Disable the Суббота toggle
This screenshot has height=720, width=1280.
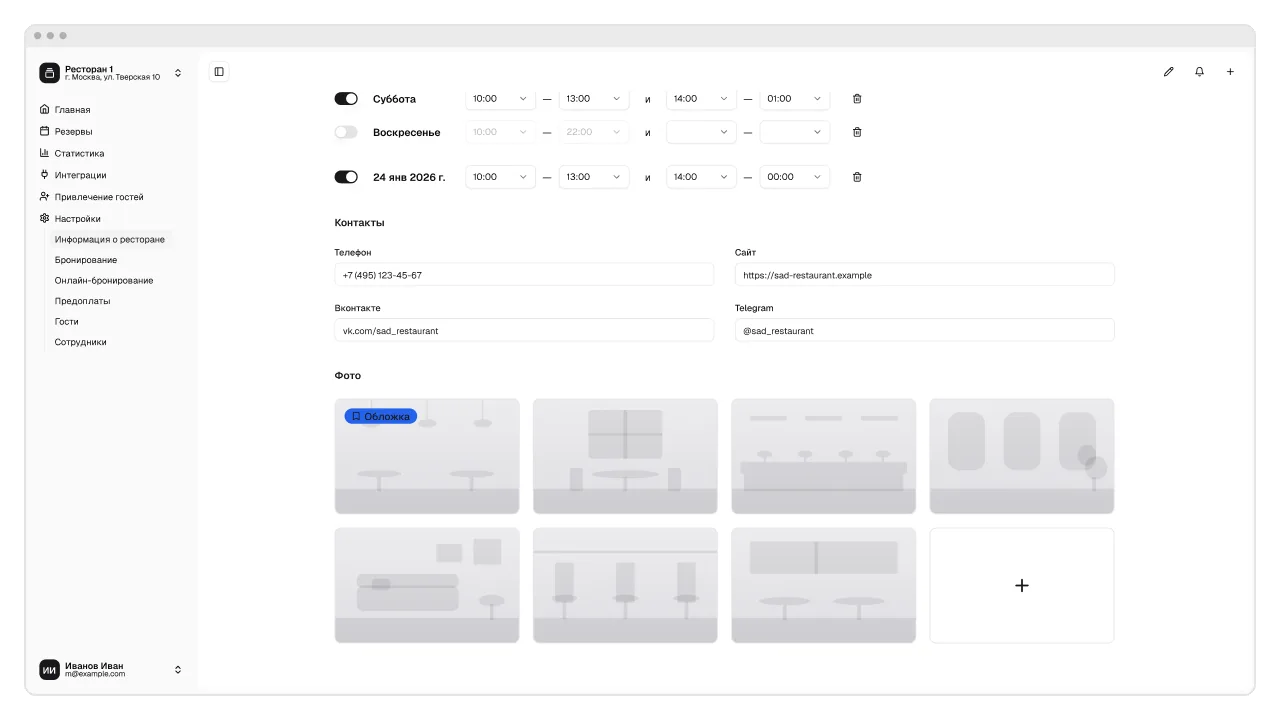(346, 99)
